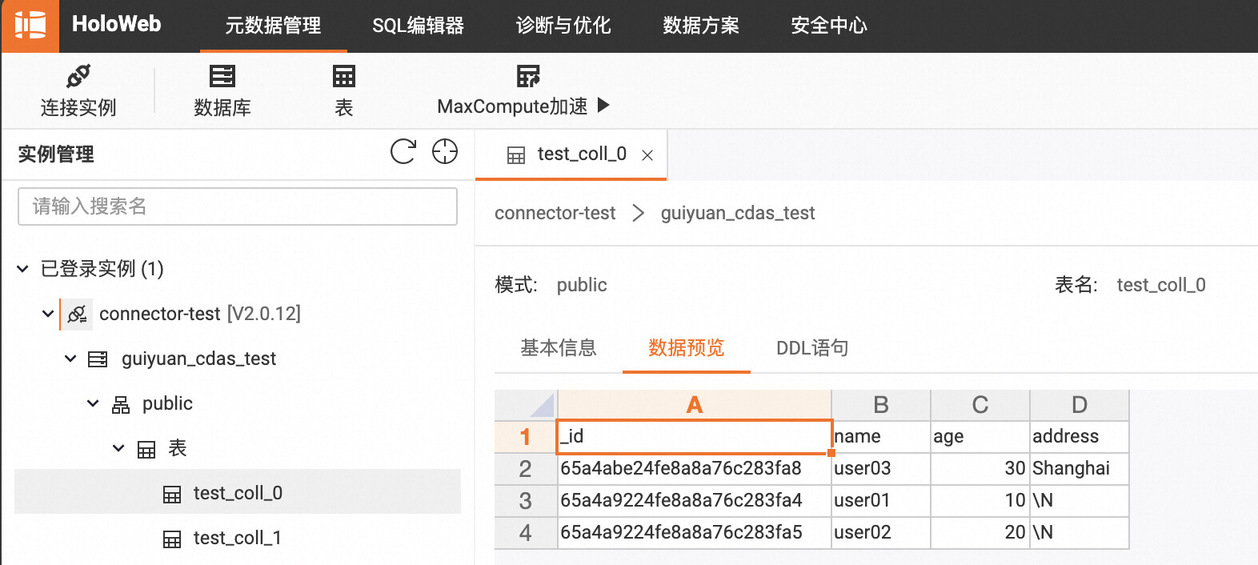The height and width of the screenshot is (565, 1258).
Task: Refresh the instance management tree
Action: pos(403,152)
